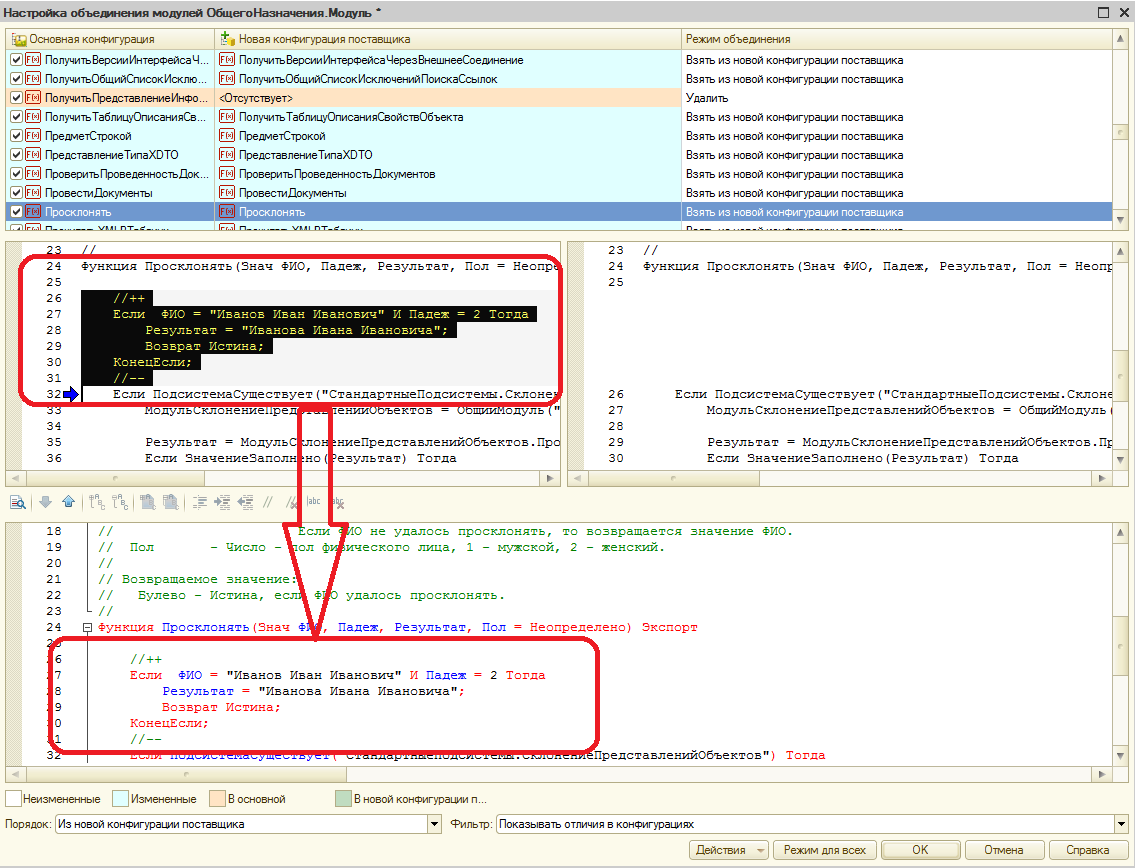Click the Измененные legend color box
1135x868 pixels.
[121, 799]
